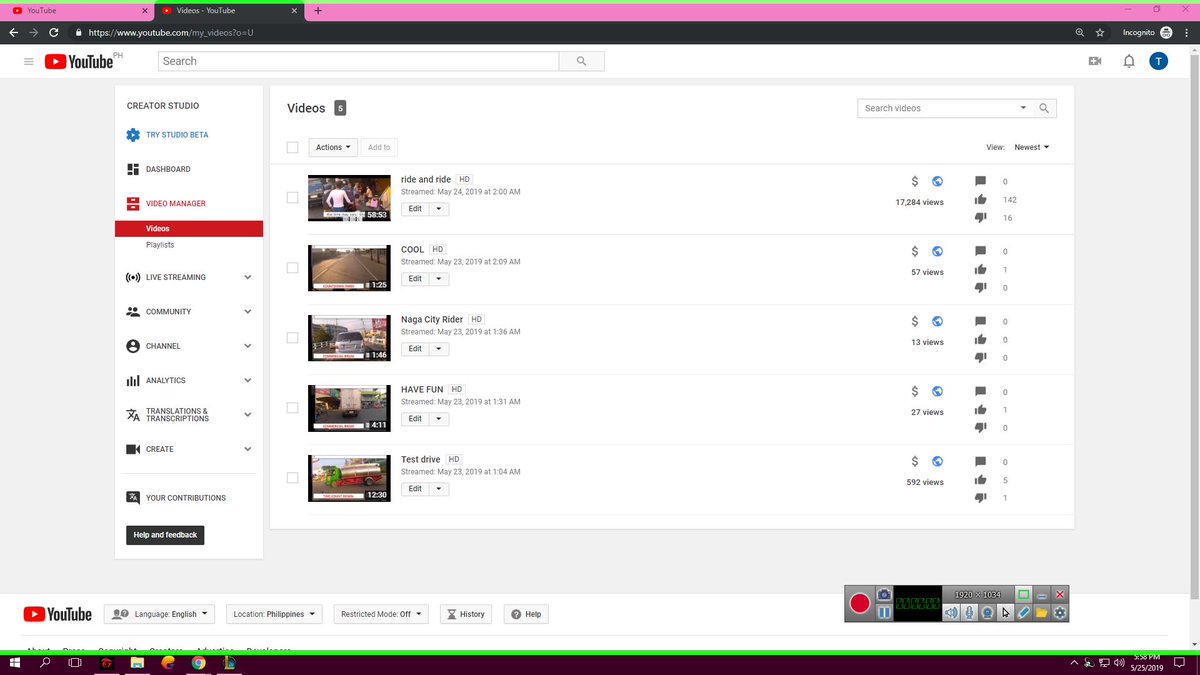Start recording with the red record button

click(860, 603)
